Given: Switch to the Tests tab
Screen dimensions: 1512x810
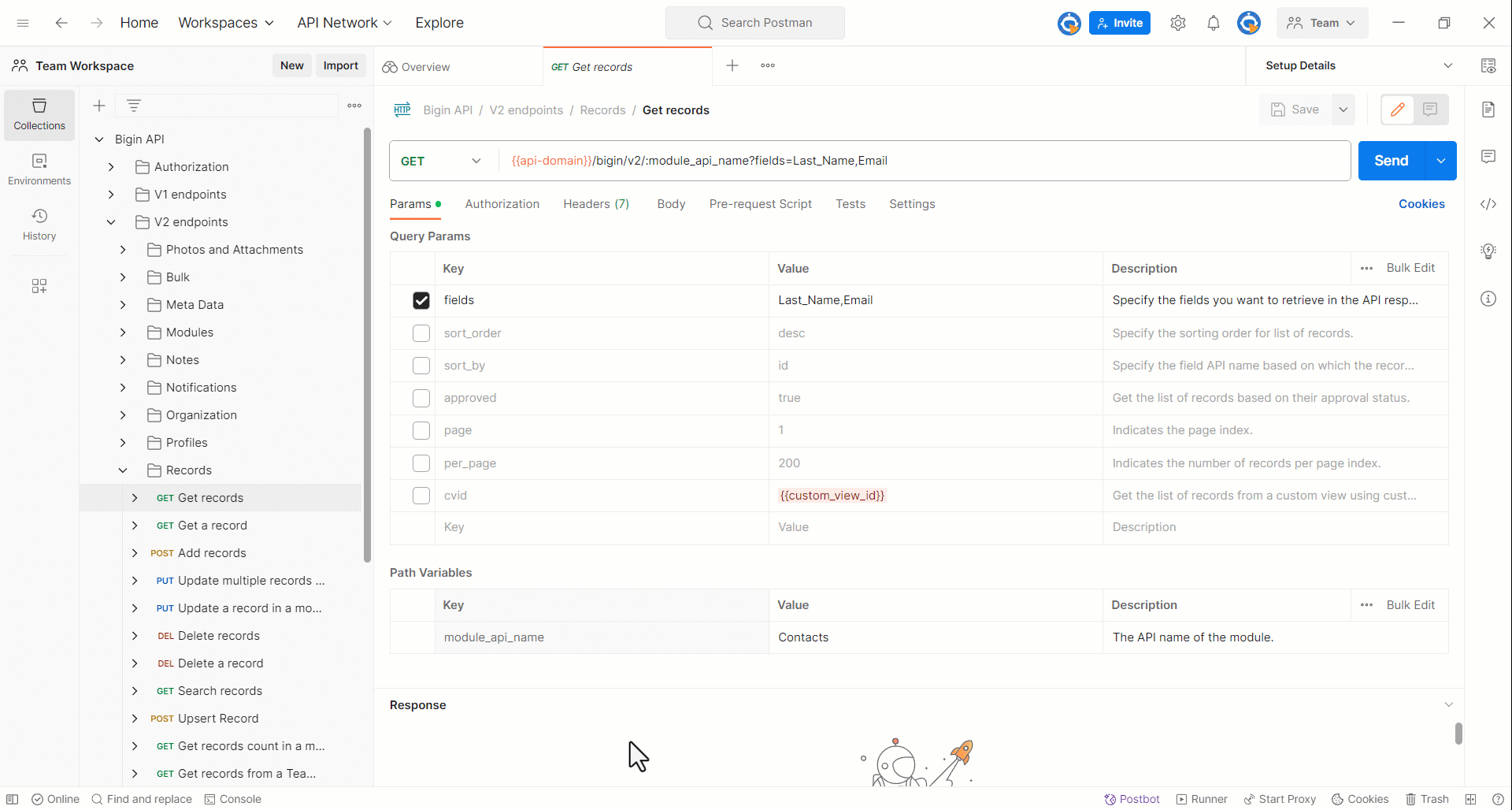Looking at the screenshot, I should (850, 204).
